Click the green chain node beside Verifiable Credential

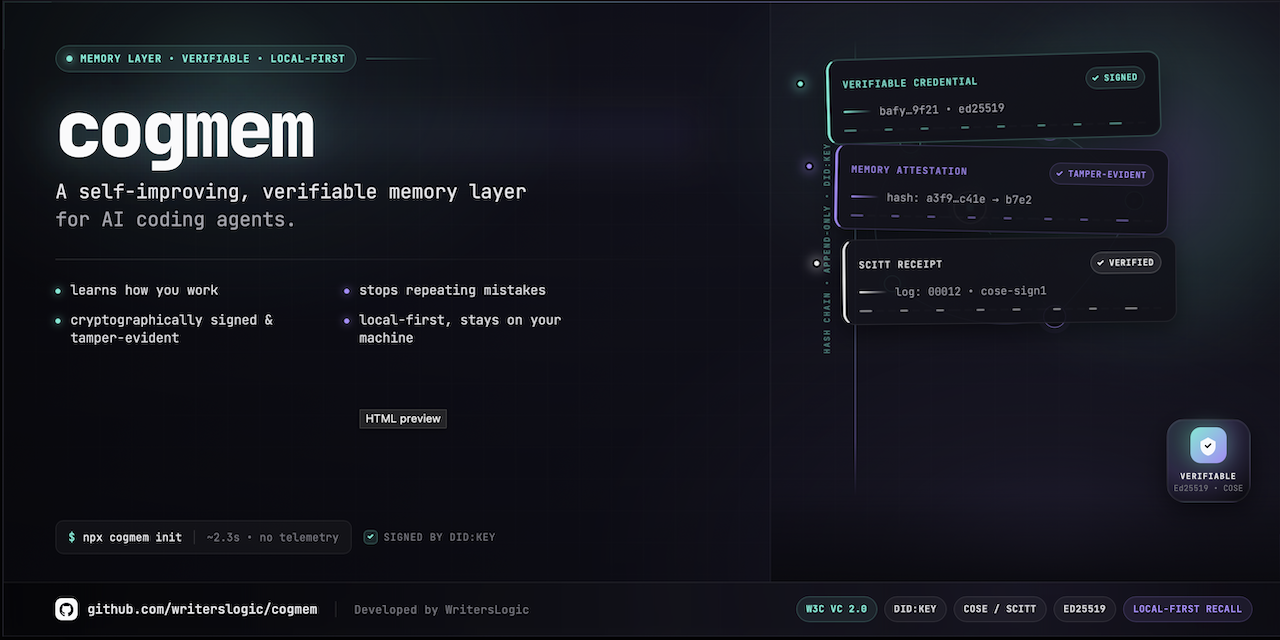(800, 84)
